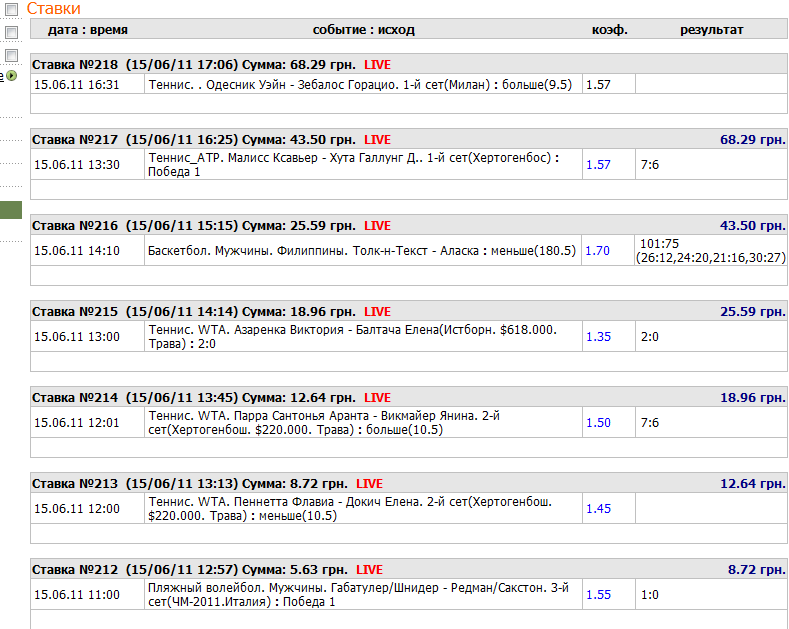The image size is (789, 629).
Task: Click date cell '15.06.11 11:00'
Action: pyautogui.click(x=76, y=595)
